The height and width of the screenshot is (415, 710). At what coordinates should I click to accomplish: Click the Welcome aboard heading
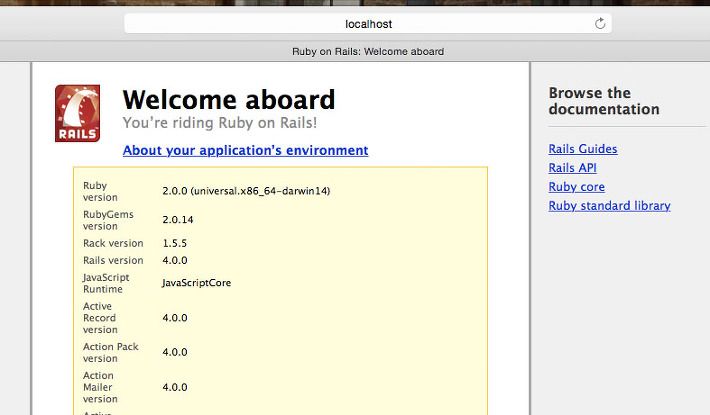[x=229, y=100]
